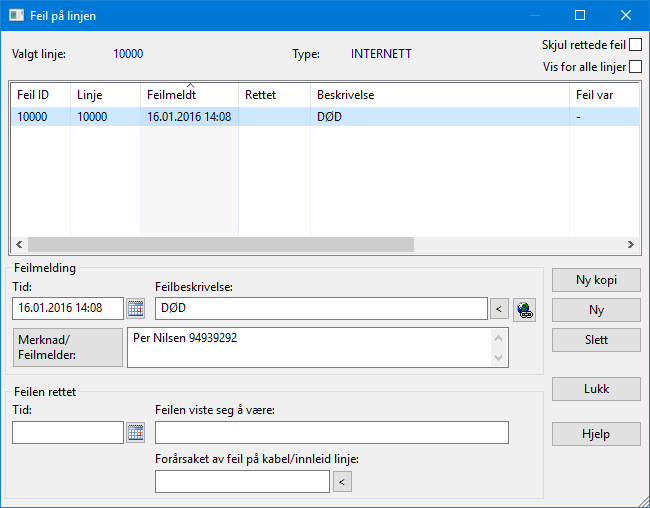This screenshot has width=650, height=508.
Task: Sort by Rettet column header
Action: [274, 95]
